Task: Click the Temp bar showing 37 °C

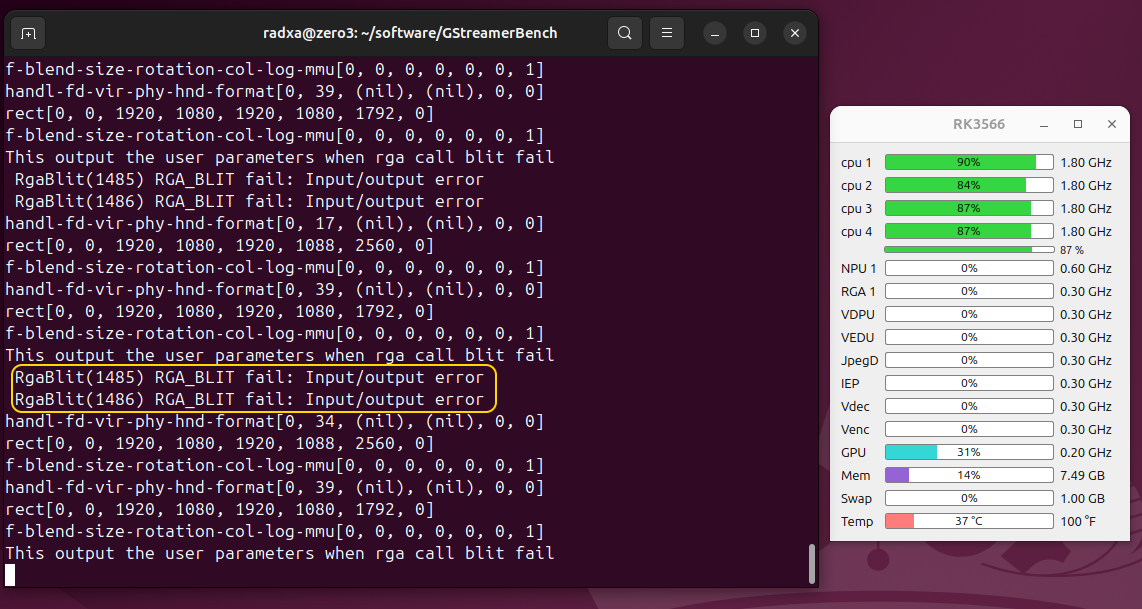Action: point(969,522)
